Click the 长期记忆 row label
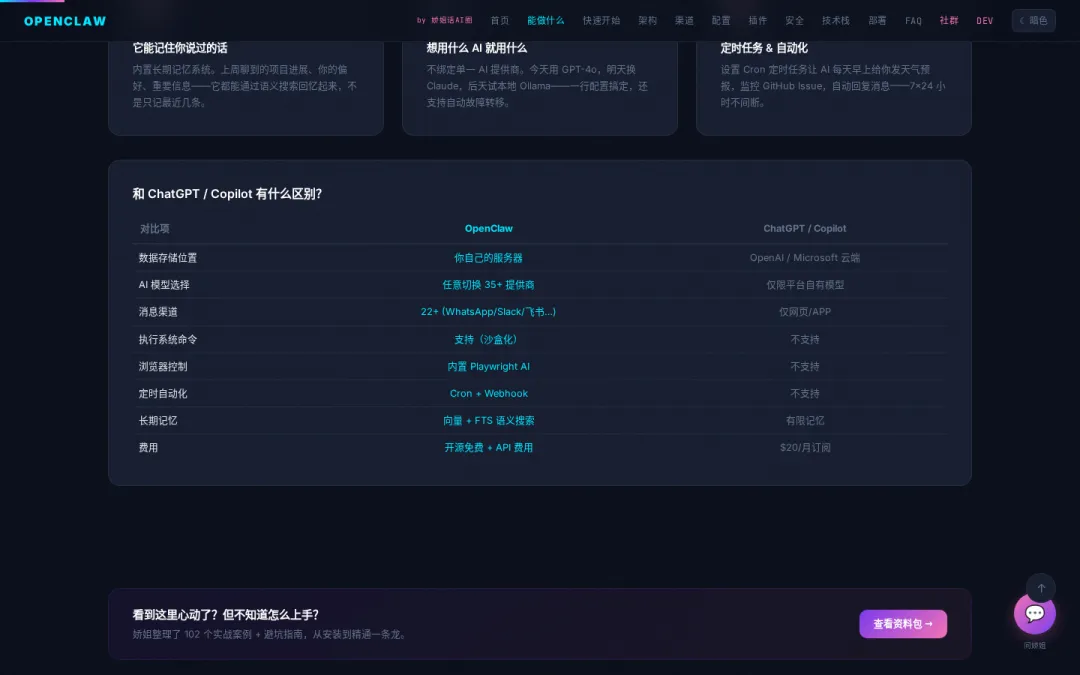Viewport: 1080px width, 675px height. (x=158, y=421)
